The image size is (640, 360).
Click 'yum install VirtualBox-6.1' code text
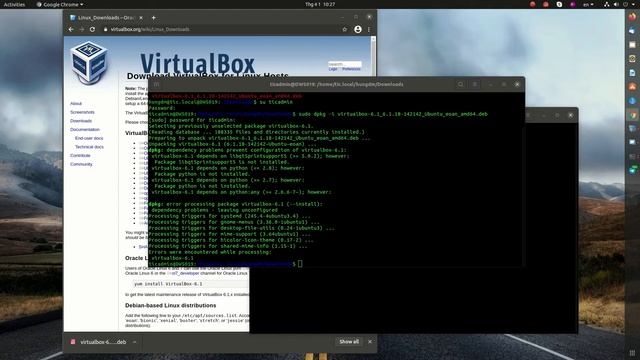point(168,284)
